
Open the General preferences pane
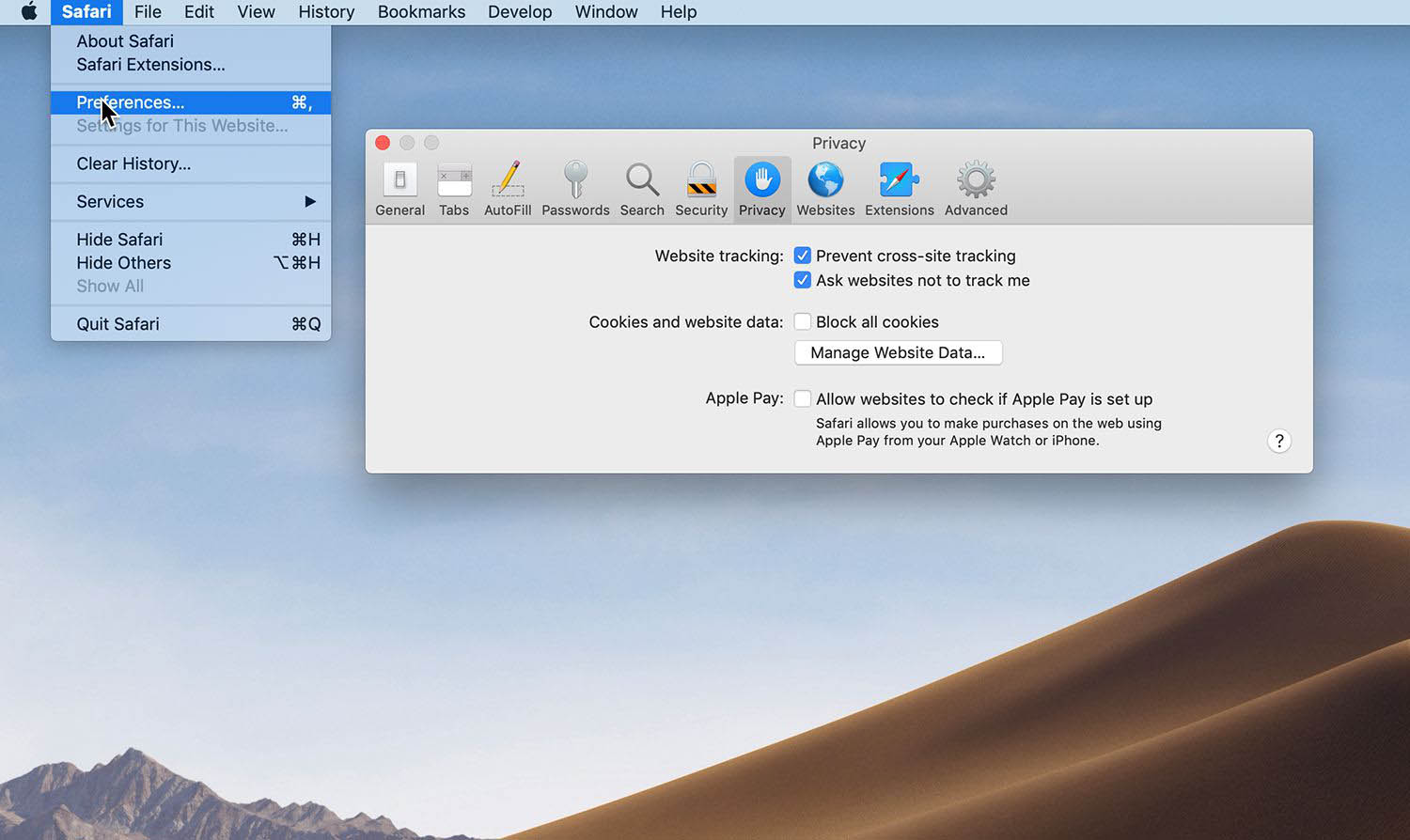tap(399, 189)
